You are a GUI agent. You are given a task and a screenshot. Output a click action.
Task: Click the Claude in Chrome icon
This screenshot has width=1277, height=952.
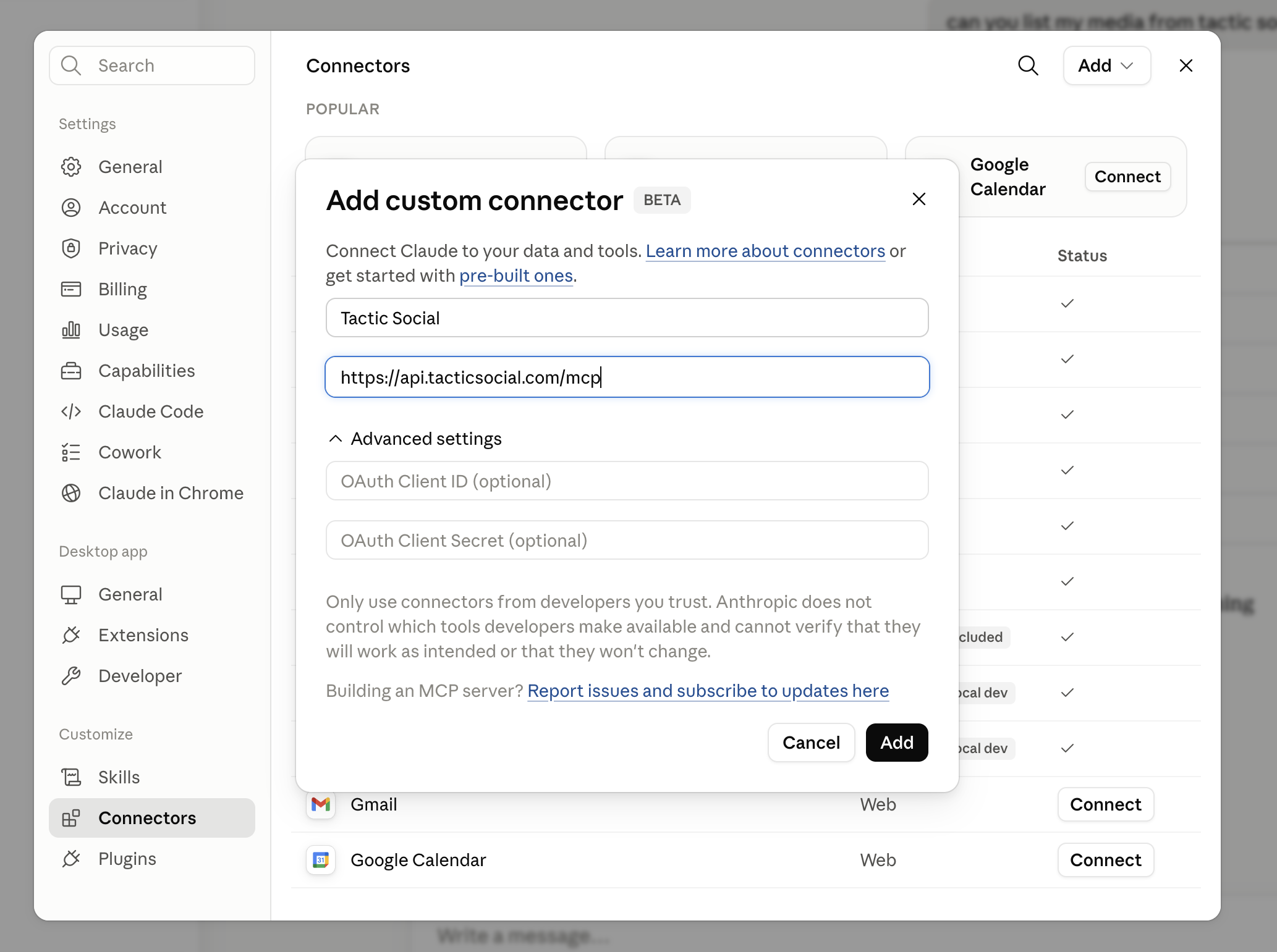point(71,493)
